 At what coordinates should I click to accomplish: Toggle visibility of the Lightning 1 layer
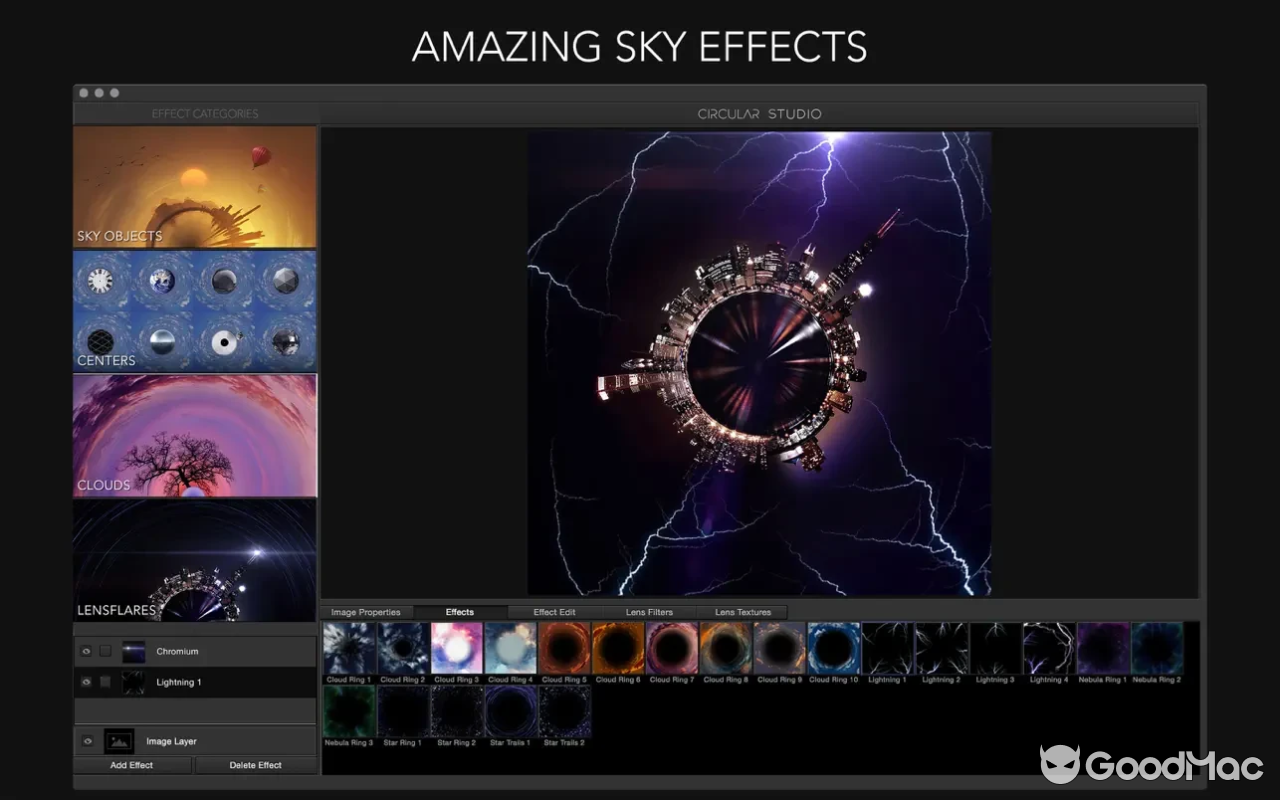[87, 682]
